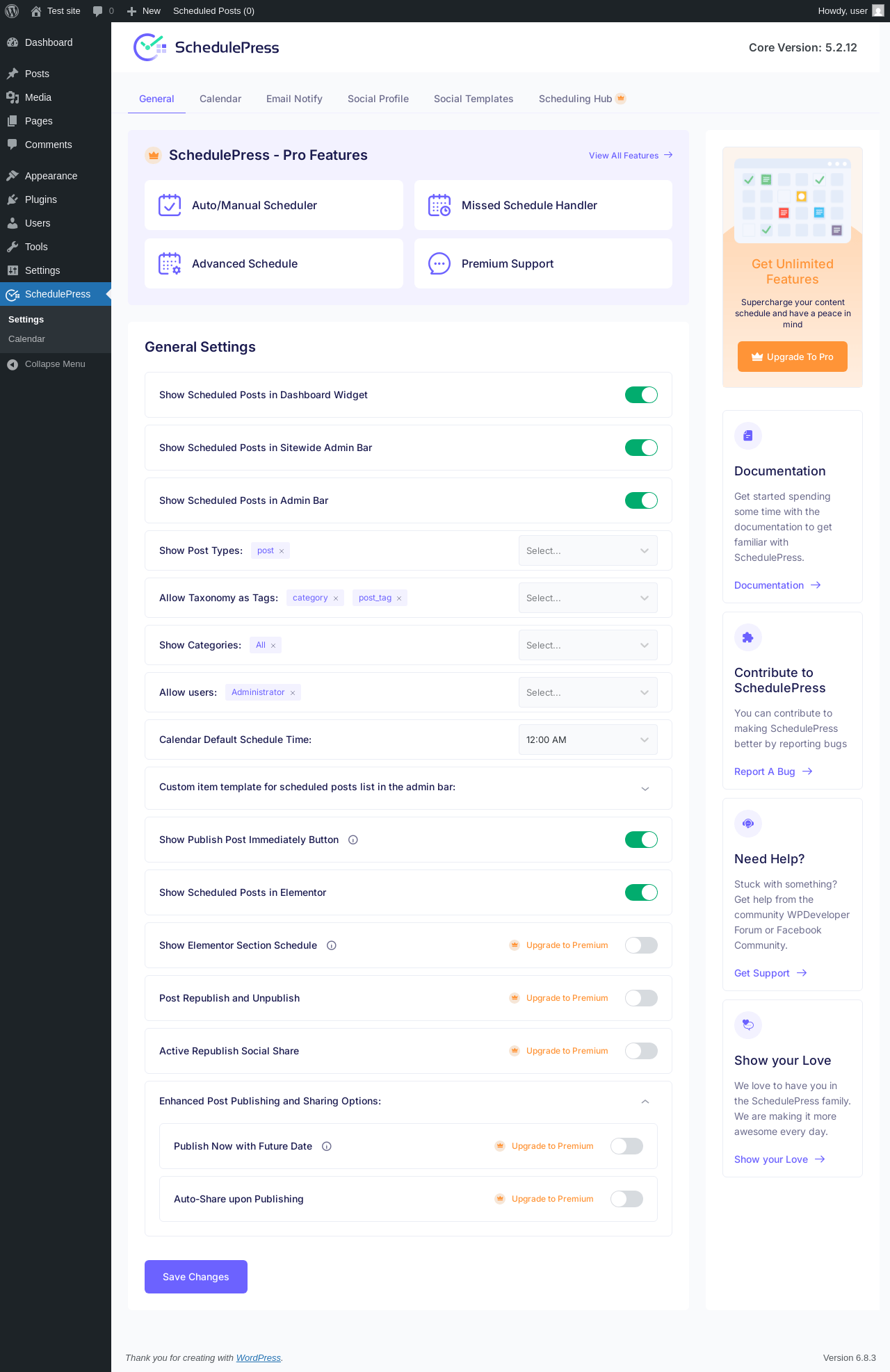Remove the post_tag taxonomy tag
This screenshot has height=1372, width=890.
pyautogui.click(x=399, y=598)
